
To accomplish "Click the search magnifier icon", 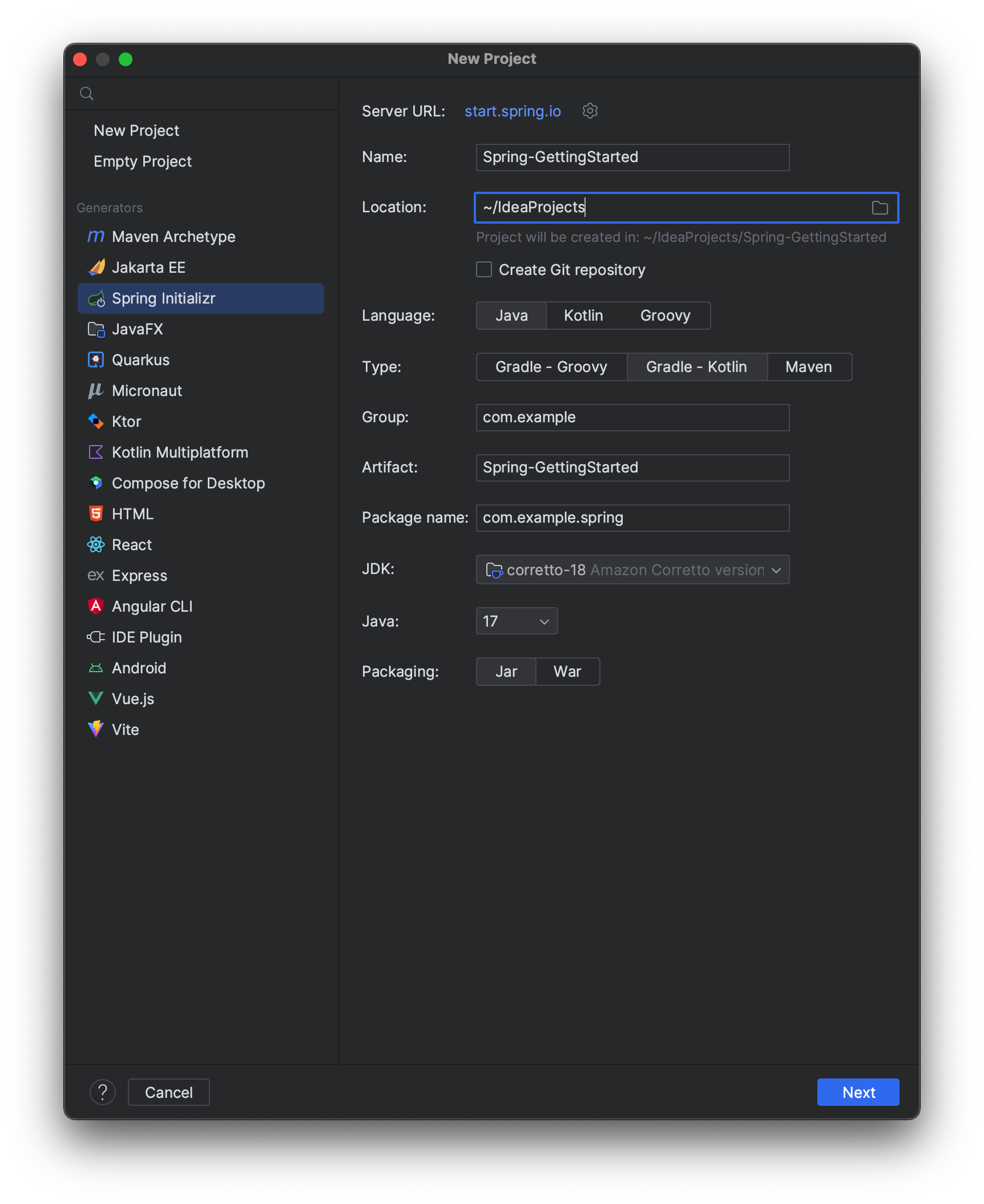I will 87,94.
